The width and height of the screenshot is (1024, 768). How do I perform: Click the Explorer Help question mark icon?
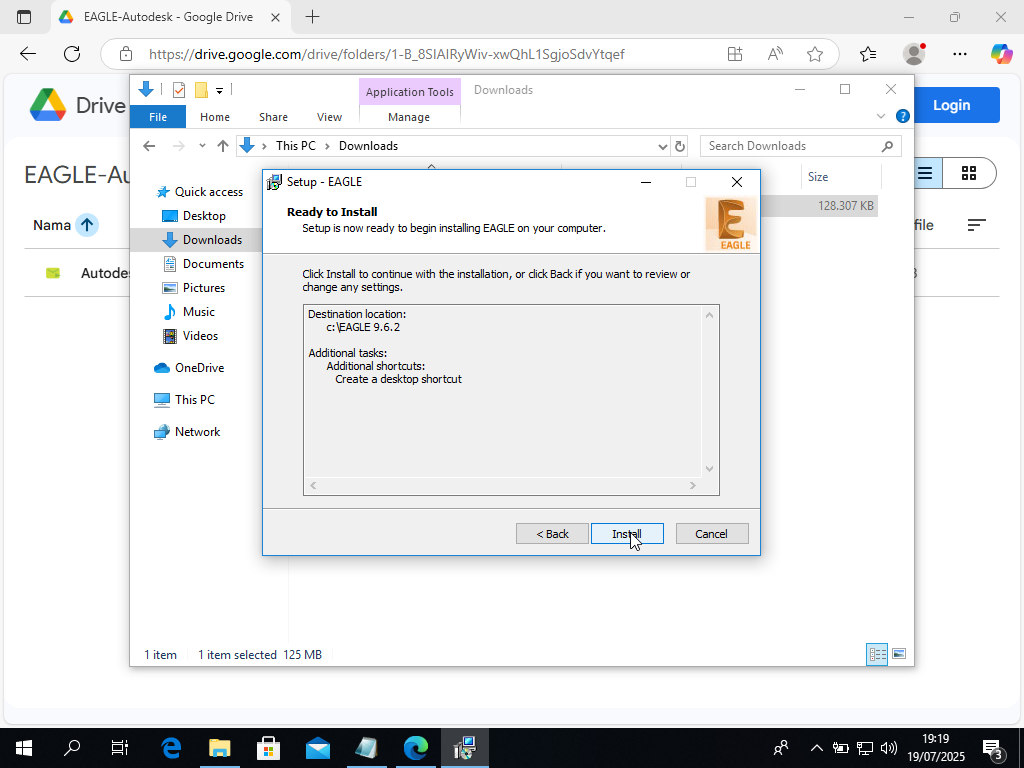click(903, 116)
